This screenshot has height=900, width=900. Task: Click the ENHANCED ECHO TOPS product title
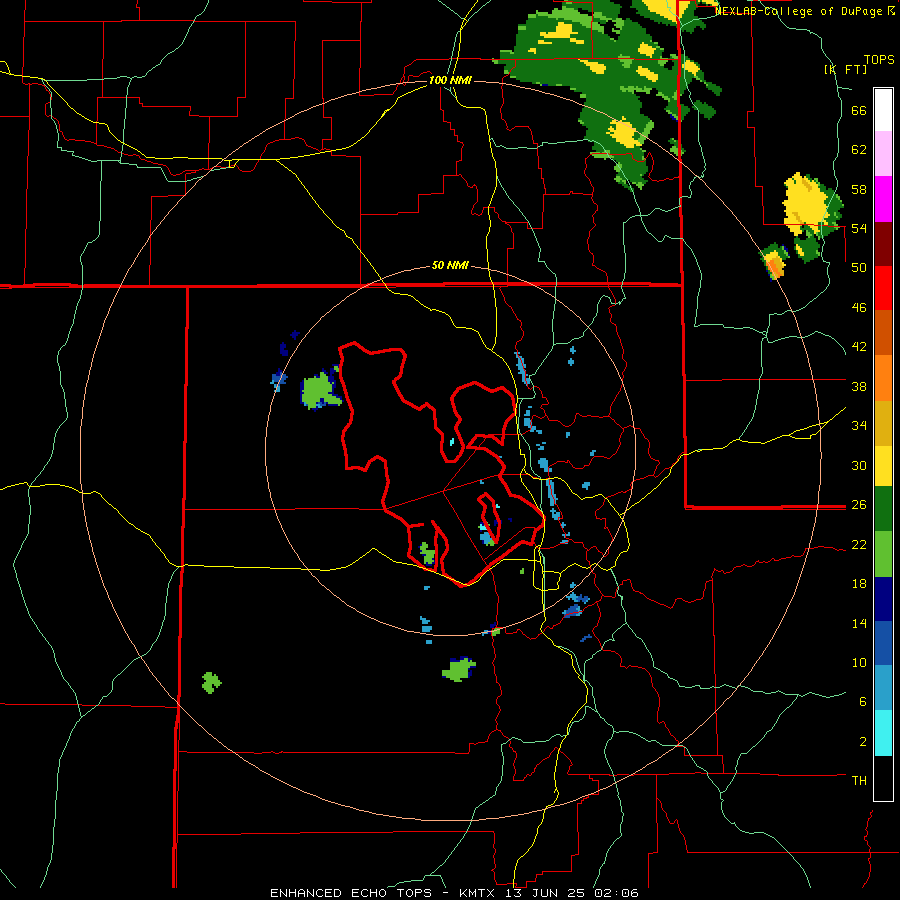351,893
